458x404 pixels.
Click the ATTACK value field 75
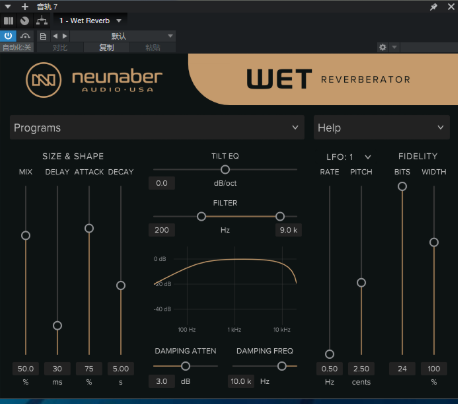tap(89, 369)
